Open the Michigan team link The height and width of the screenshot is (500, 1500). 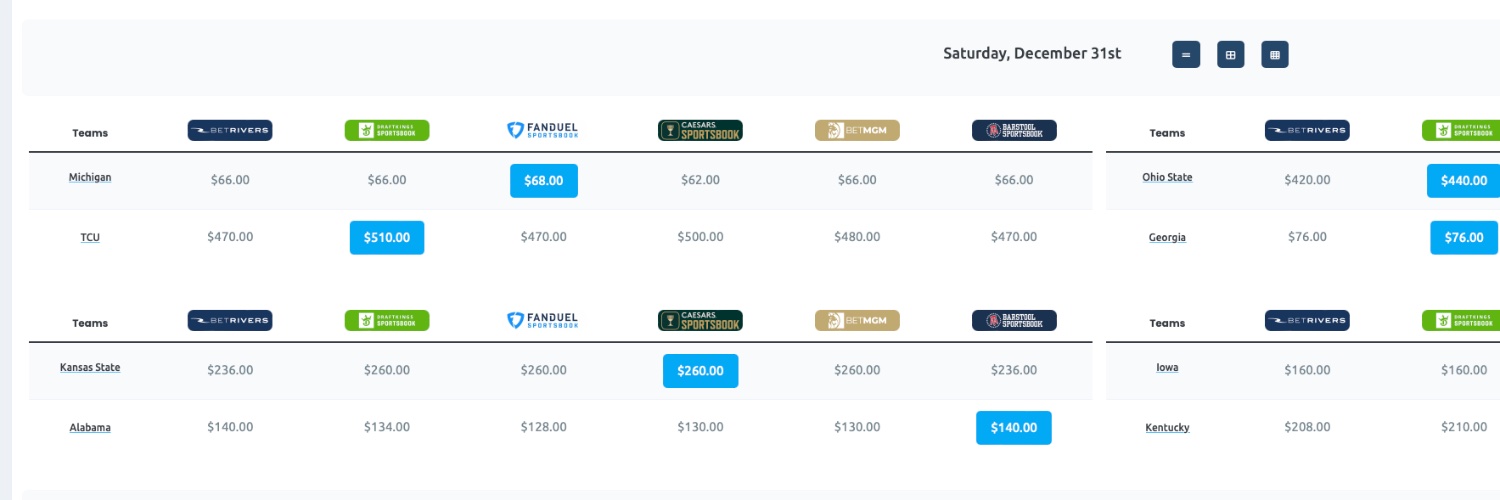pyautogui.click(x=90, y=177)
